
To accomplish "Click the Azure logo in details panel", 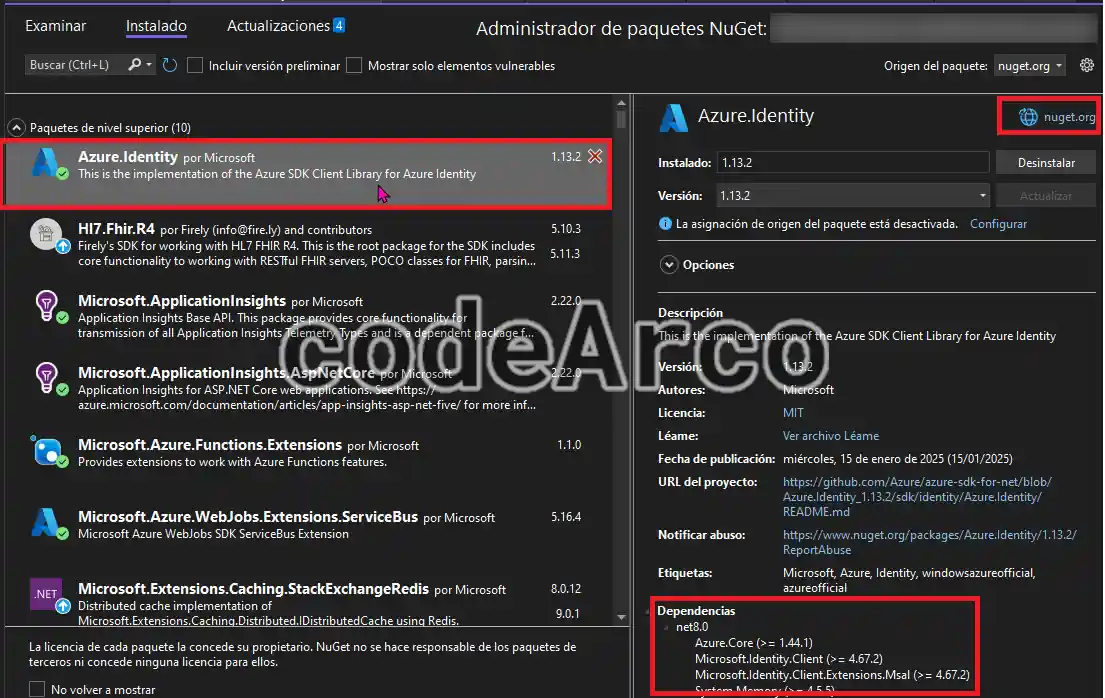I will [673, 118].
